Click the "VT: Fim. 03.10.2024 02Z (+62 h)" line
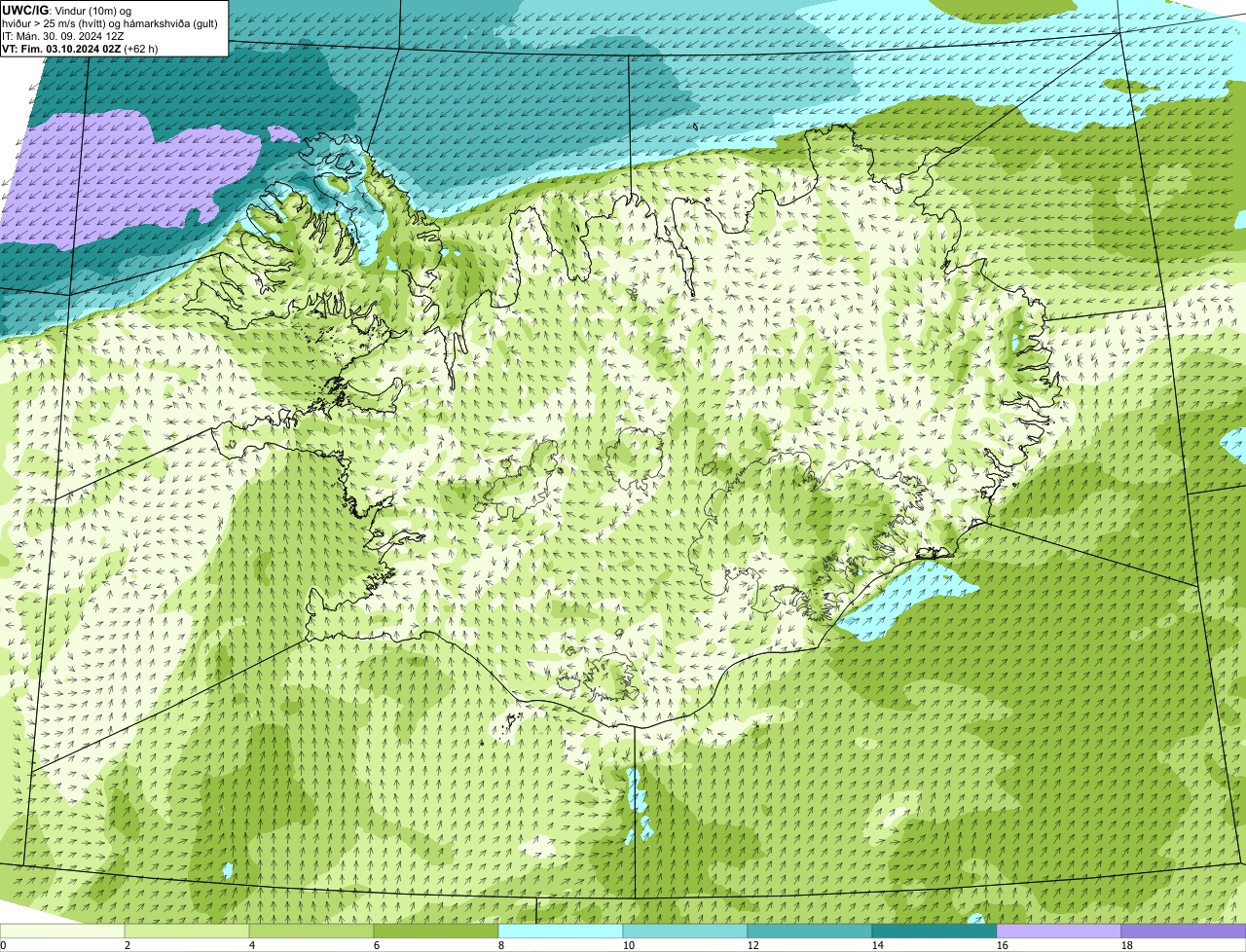This screenshot has width=1246, height=952. (x=80, y=49)
